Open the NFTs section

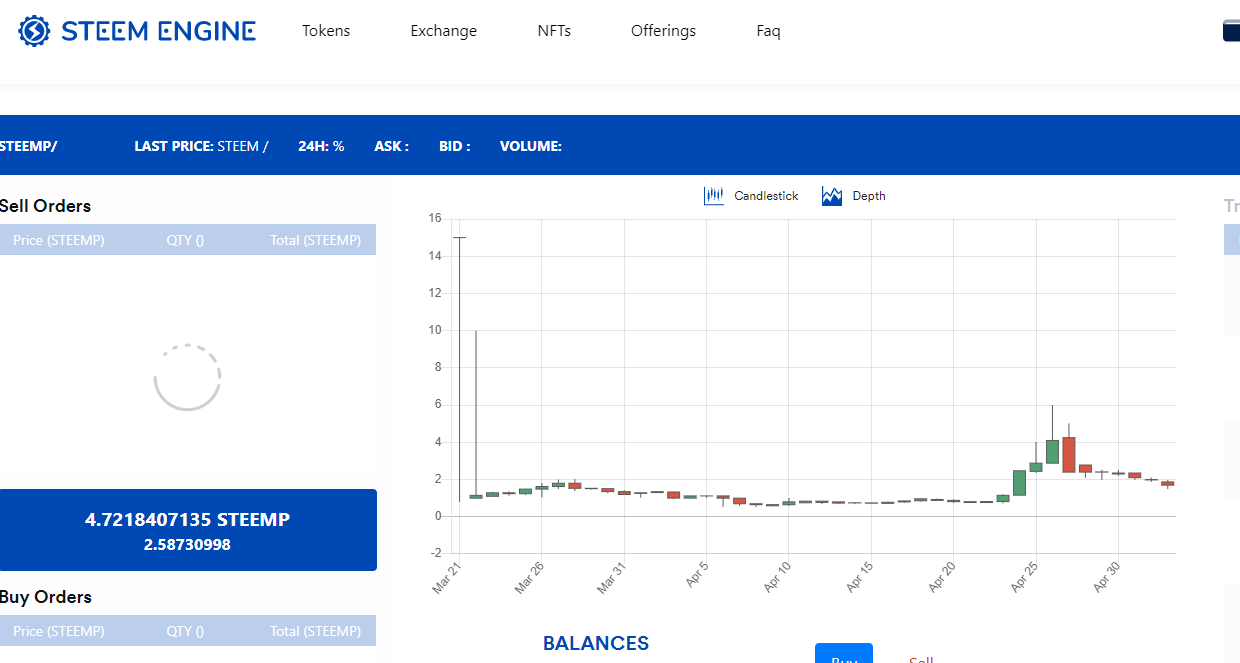554,31
